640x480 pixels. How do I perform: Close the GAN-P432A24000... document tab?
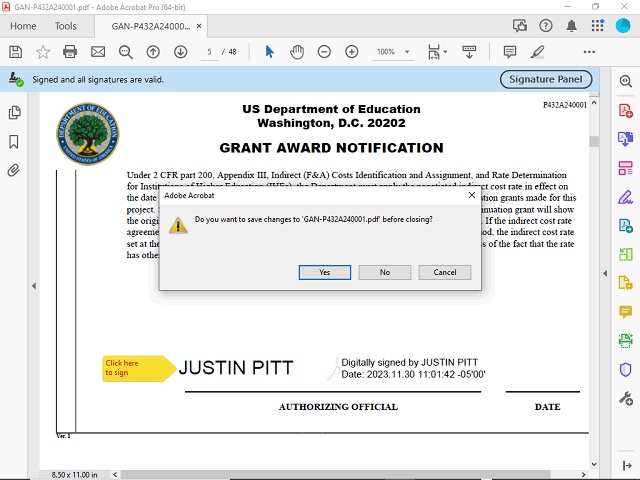(x=199, y=26)
